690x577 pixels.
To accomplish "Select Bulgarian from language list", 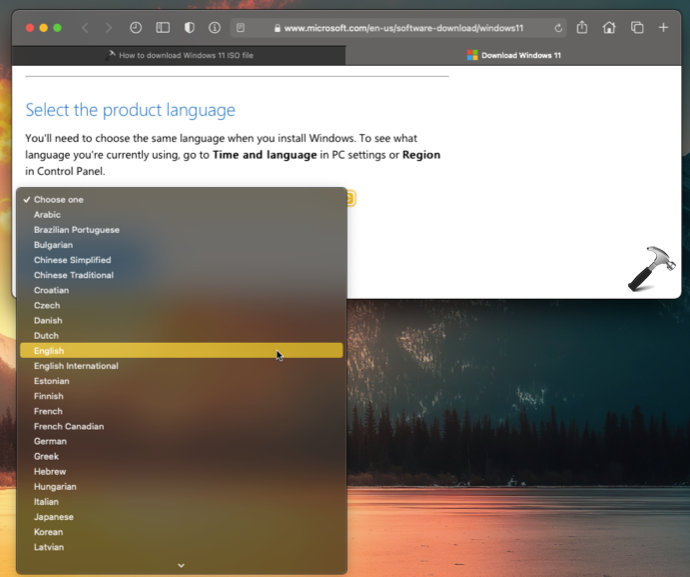I will click(181, 245).
